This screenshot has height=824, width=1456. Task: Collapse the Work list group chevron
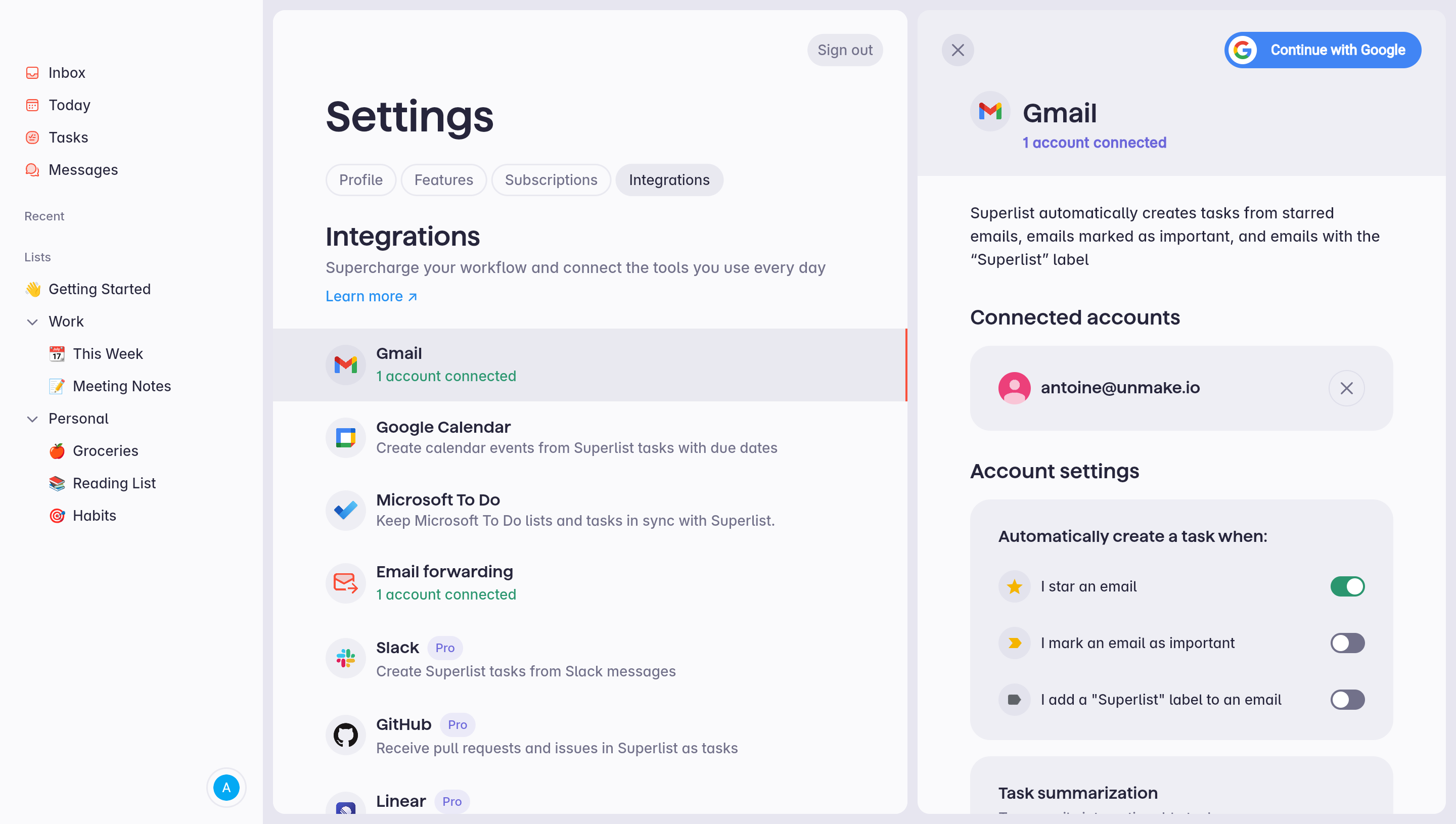click(x=32, y=322)
